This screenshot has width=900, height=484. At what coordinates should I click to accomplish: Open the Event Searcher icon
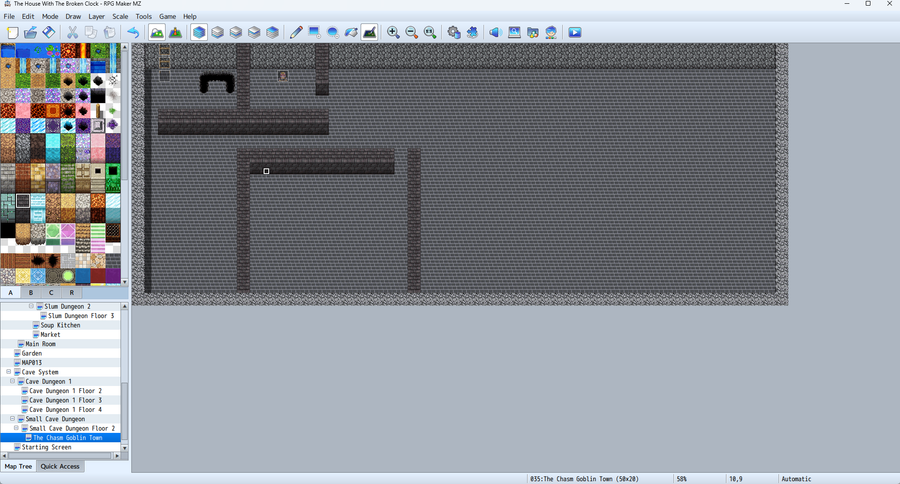pos(514,33)
